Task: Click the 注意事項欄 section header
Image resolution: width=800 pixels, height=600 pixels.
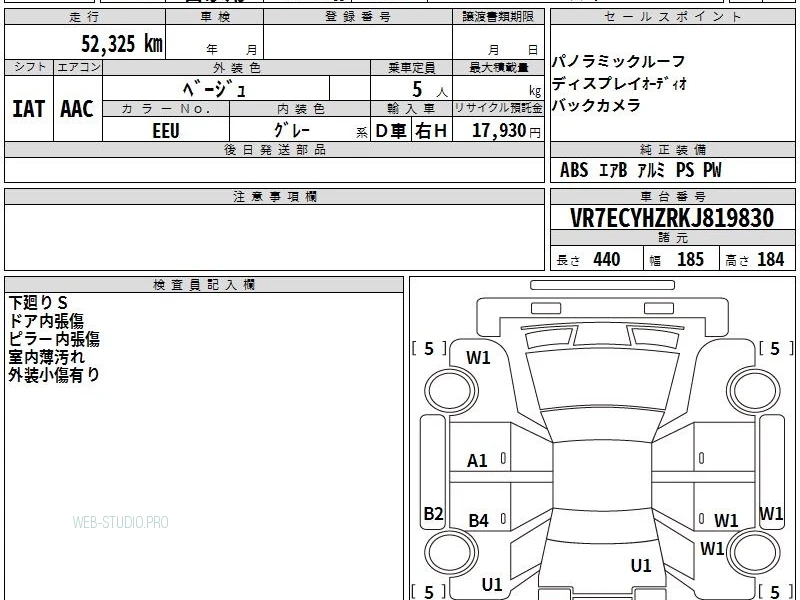Action: [x=274, y=196]
